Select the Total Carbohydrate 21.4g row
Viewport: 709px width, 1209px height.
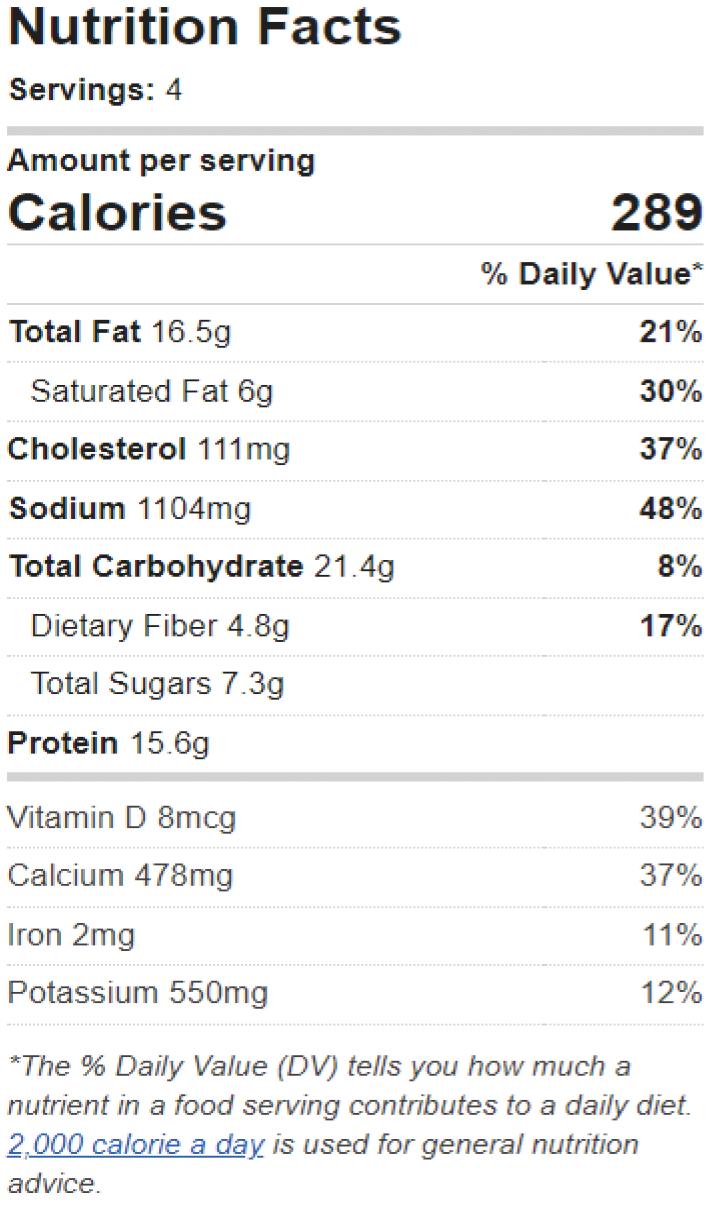[355, 567]
